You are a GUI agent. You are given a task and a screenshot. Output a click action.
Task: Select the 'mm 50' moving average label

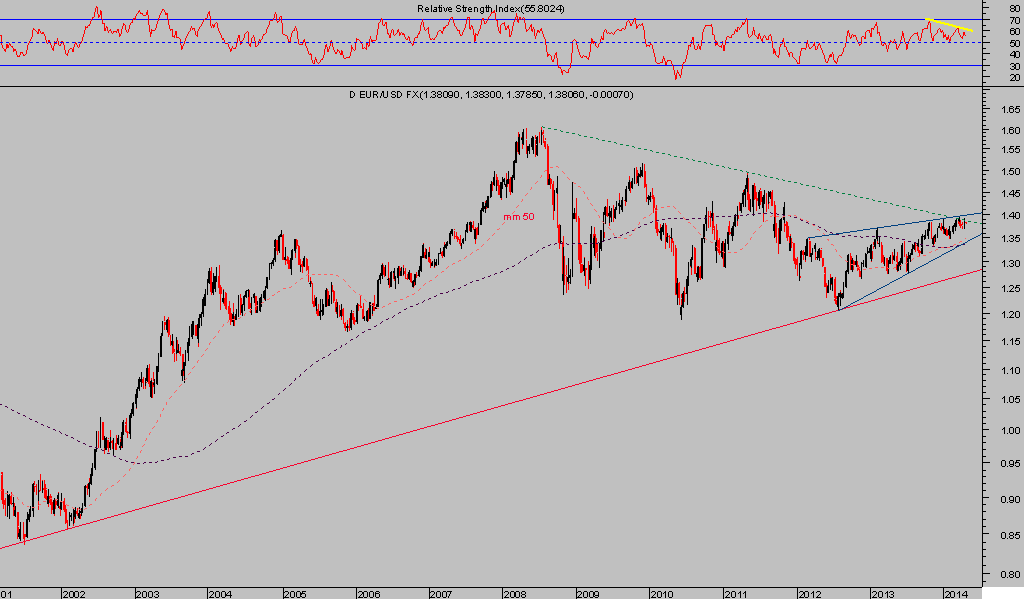[x=517, y=216]
